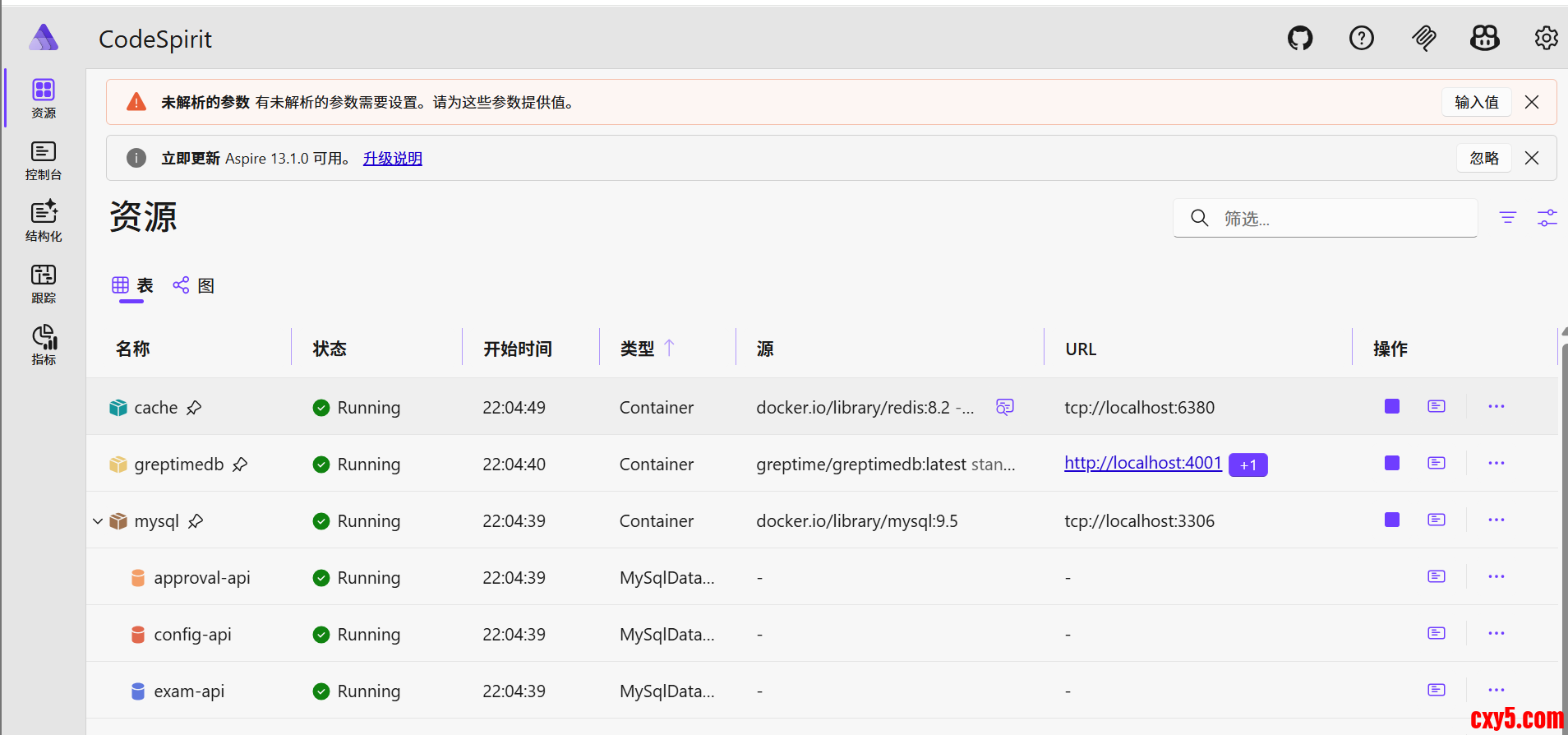The height and width of the screenshot is (735, 1568).
Task: Stop the cache container resource
Action: coord(1391,406)
